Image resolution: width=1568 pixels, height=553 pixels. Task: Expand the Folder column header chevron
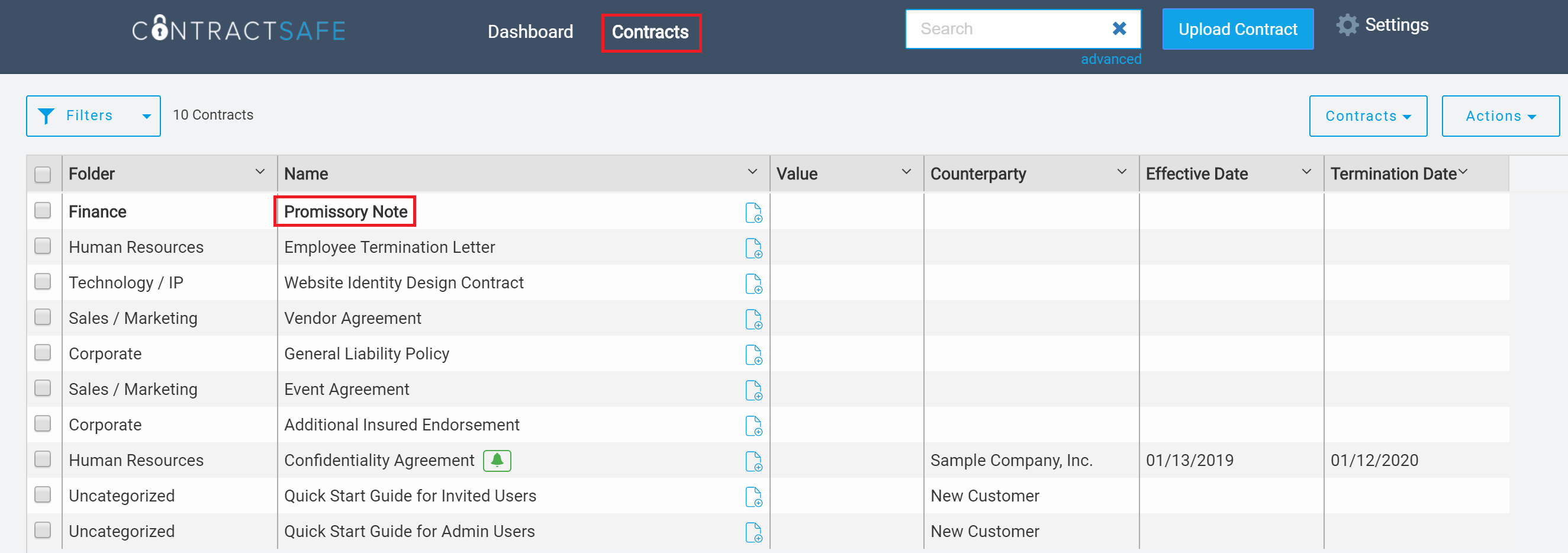pyautogui.click(x=260, y=172)
